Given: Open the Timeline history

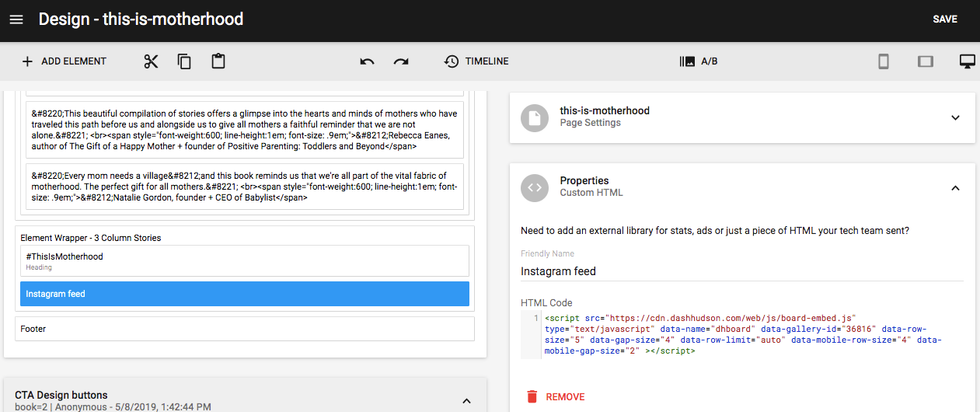Looking at the screenshot, I should [x=476, y=61].
